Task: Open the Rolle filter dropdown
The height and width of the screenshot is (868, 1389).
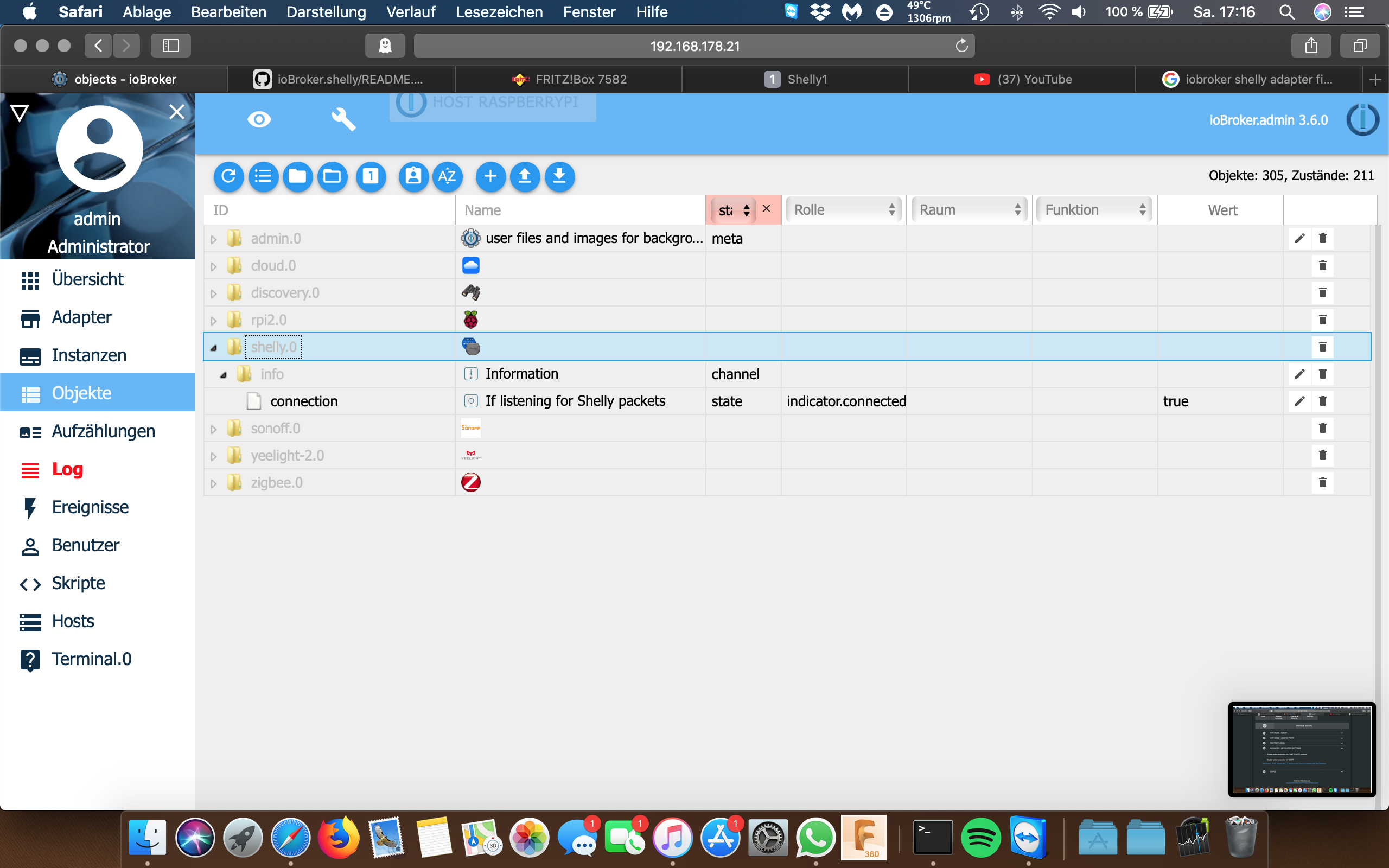Action: (x=844, y=210)
